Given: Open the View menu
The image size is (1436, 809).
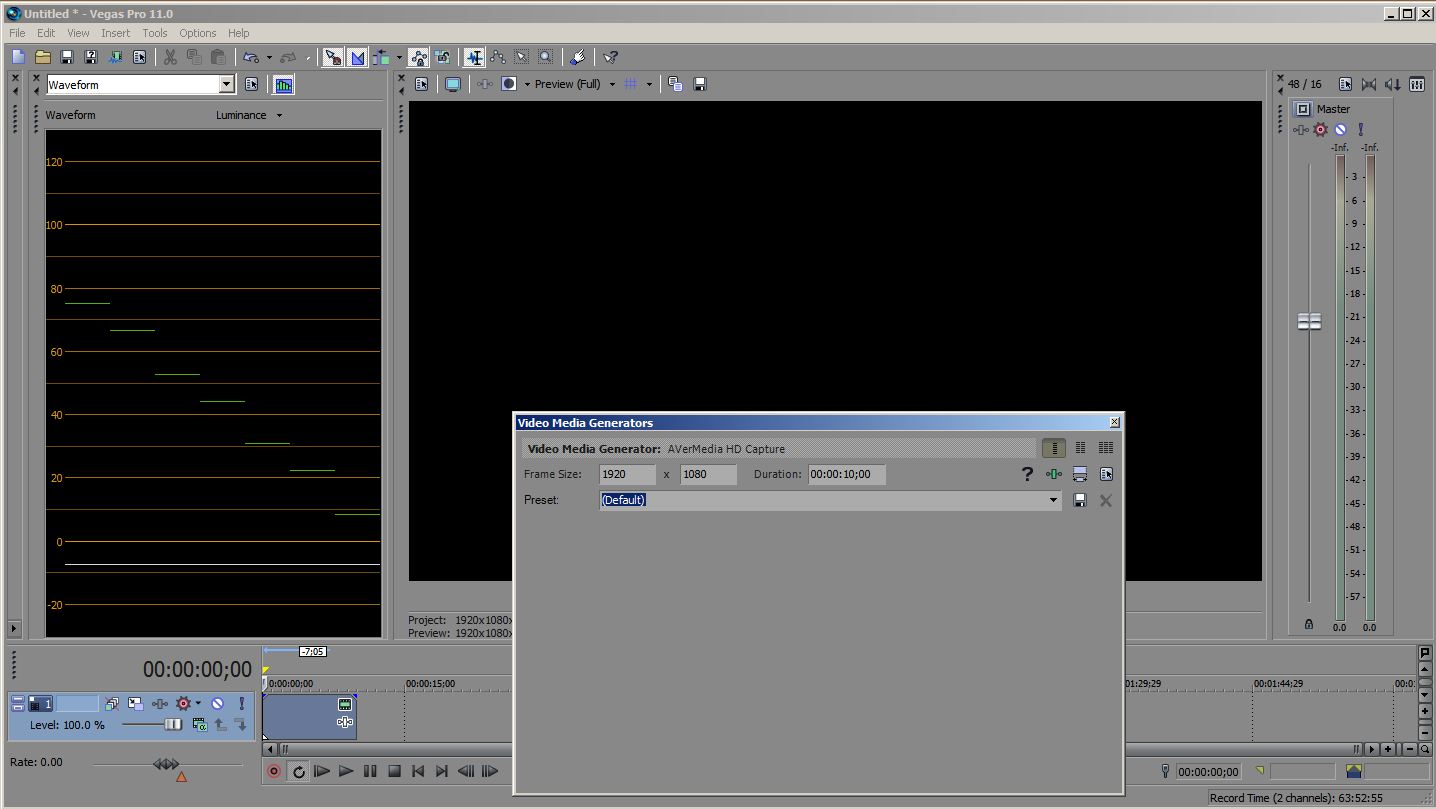Looking at the screenshot, I should coord(78,33).
